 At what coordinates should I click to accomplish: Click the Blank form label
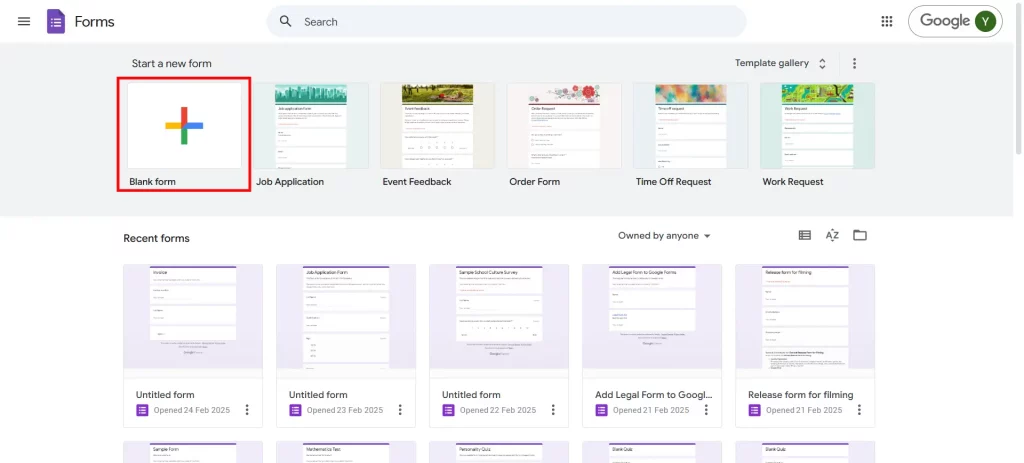[x=152, y=182]
